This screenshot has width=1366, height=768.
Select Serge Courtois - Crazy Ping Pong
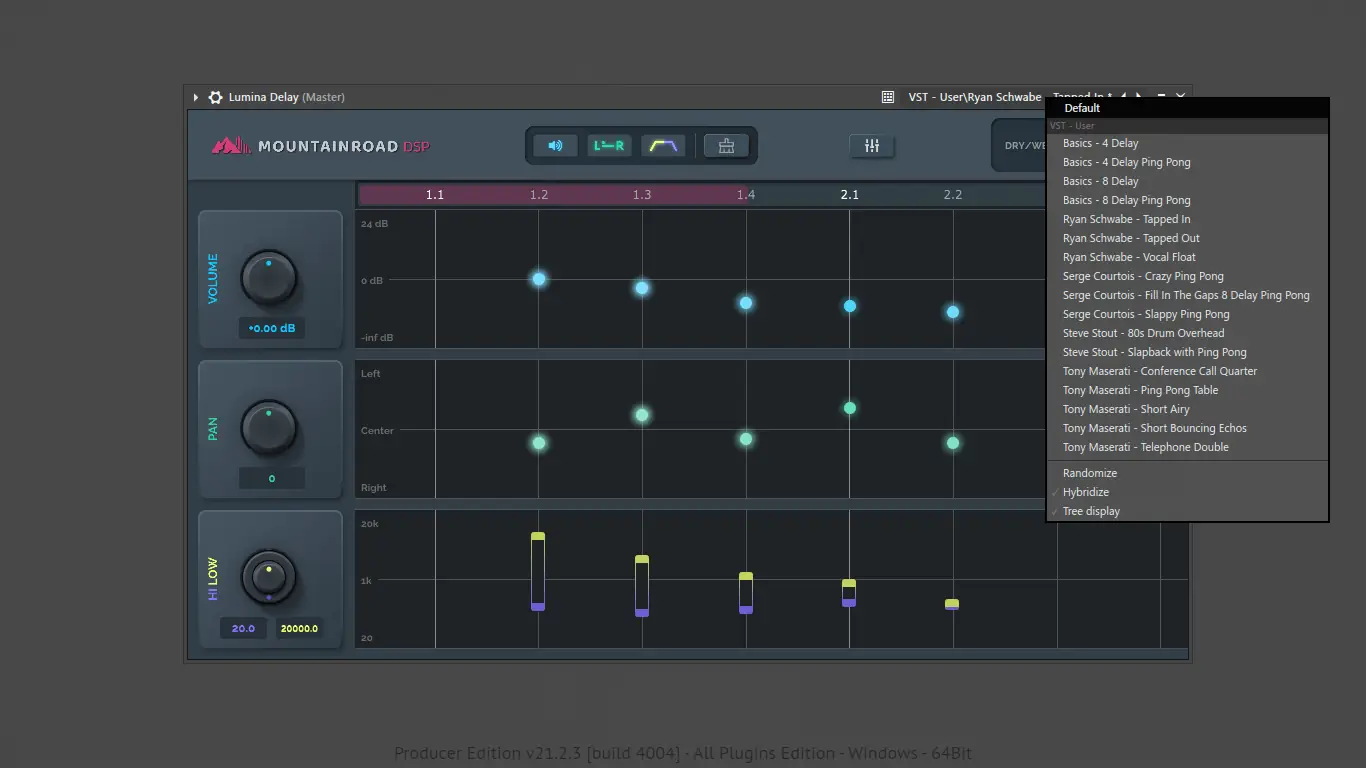(x=1187, y=276)
